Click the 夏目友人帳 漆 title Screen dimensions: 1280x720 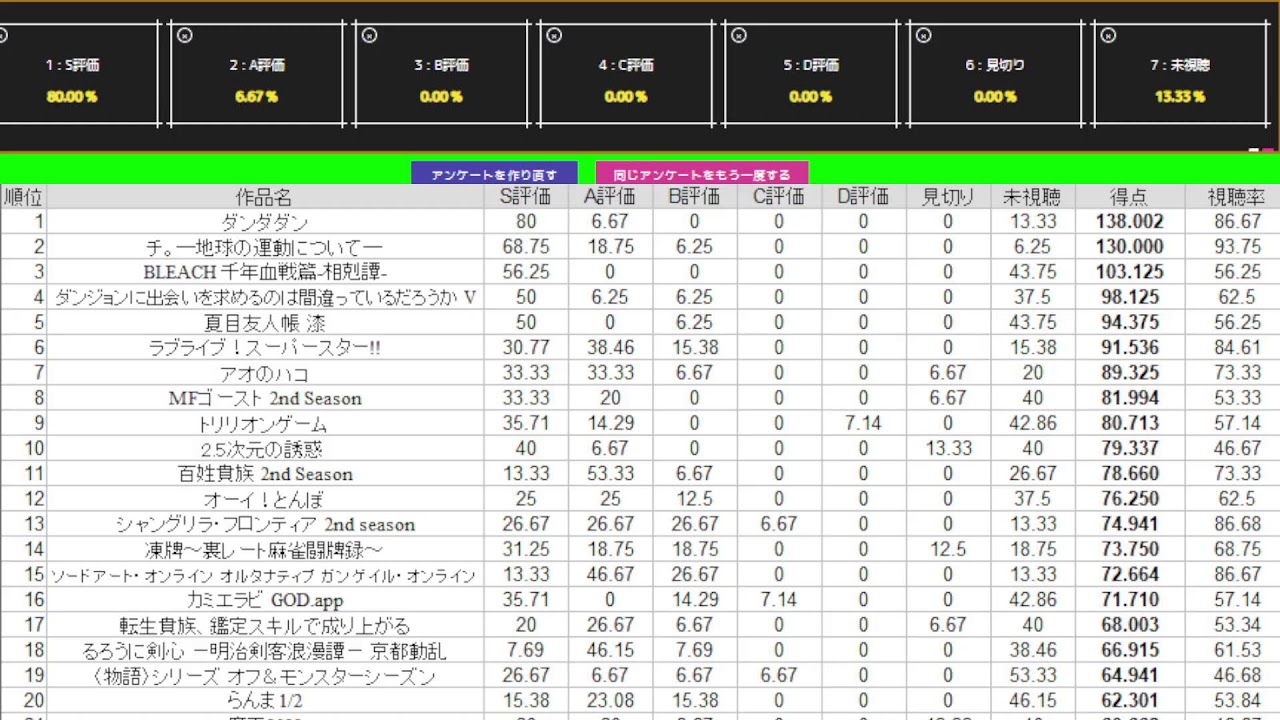(x=264, y=323)
